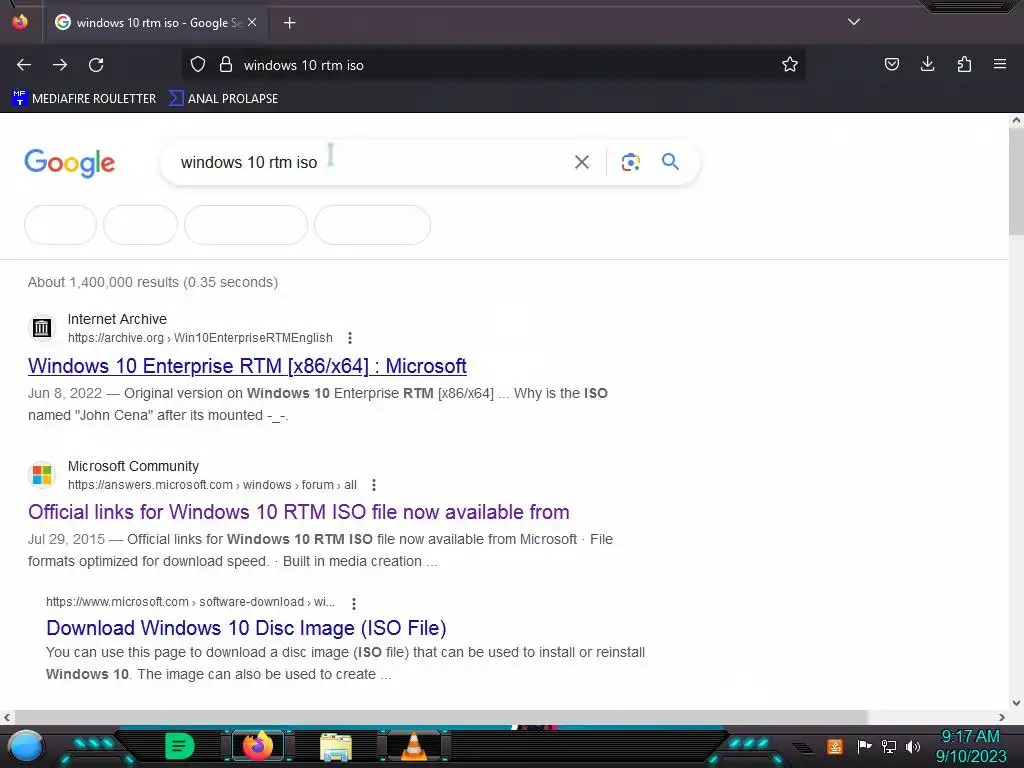Viewport: 1024px width, 768px height.
Task: Open File Explorer from the taskbar
Action: click(x=336, y=746)
